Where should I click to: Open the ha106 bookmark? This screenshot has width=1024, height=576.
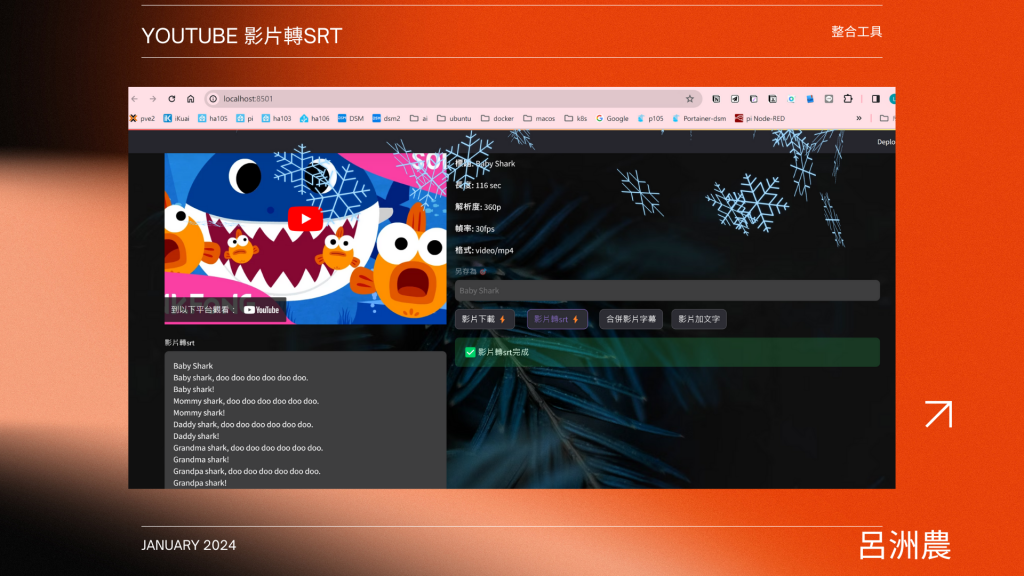click(x=315, y=118)
